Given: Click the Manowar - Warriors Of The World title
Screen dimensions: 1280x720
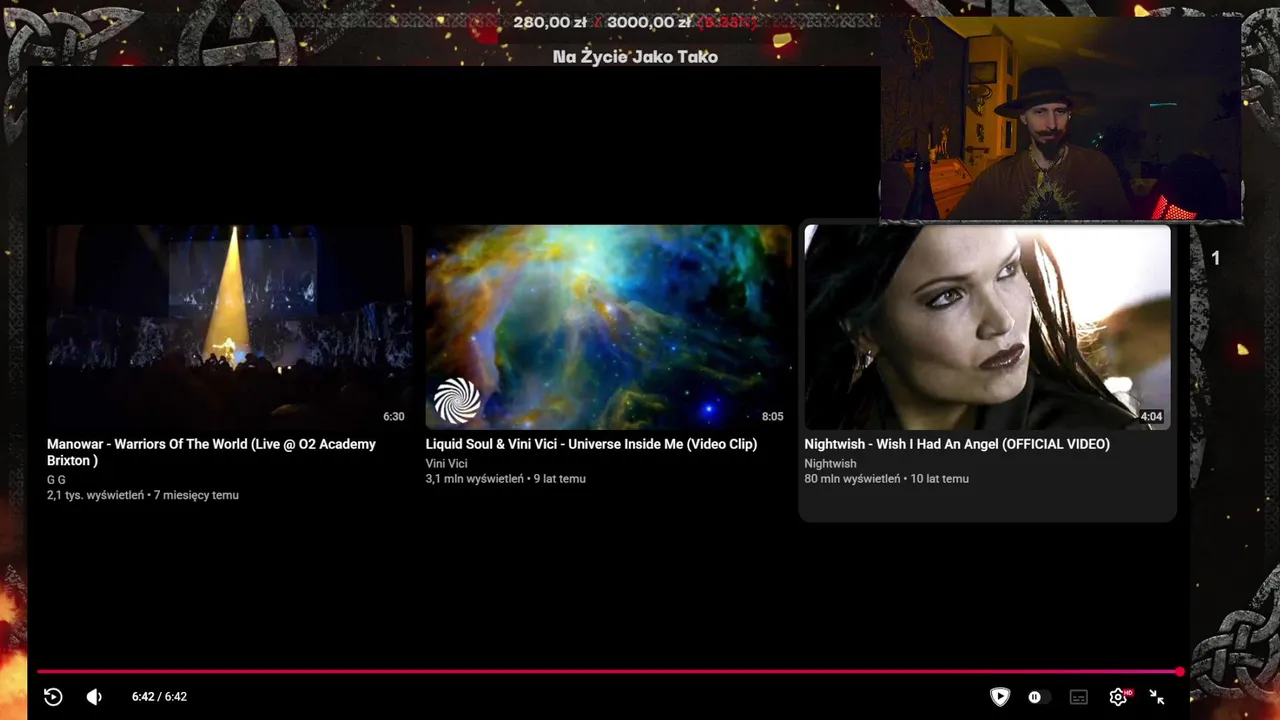Looking at the screenshot, I should tap(211, 452).
